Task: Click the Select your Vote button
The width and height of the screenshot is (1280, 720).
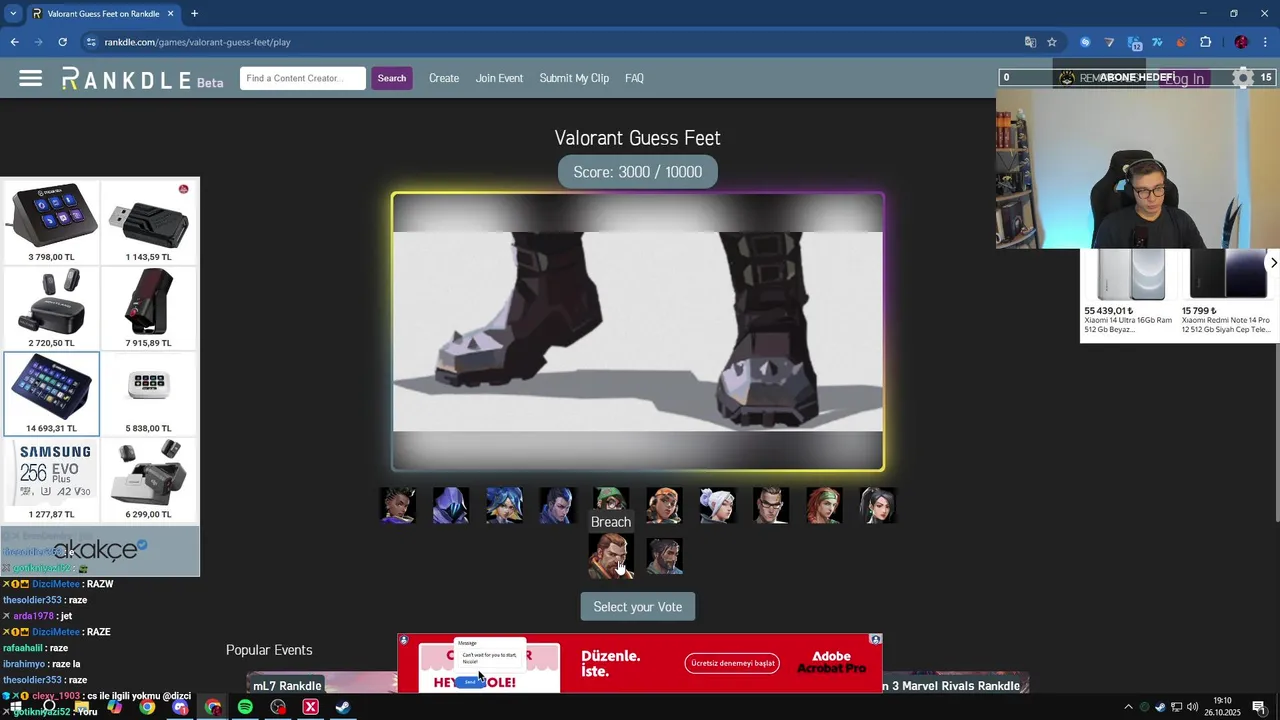Action: tap(637, 607)
